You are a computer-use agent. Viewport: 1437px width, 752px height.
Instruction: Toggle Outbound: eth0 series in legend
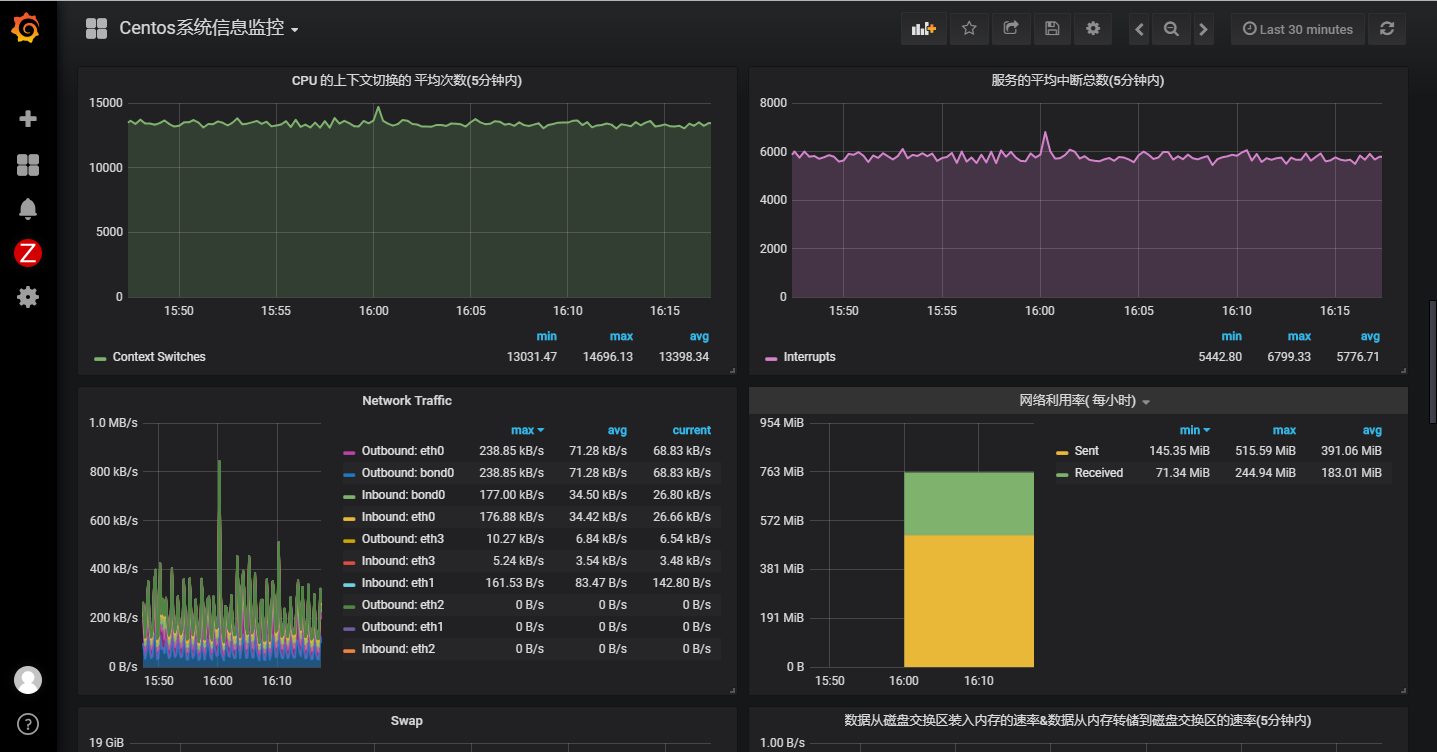tap(402, 451)
